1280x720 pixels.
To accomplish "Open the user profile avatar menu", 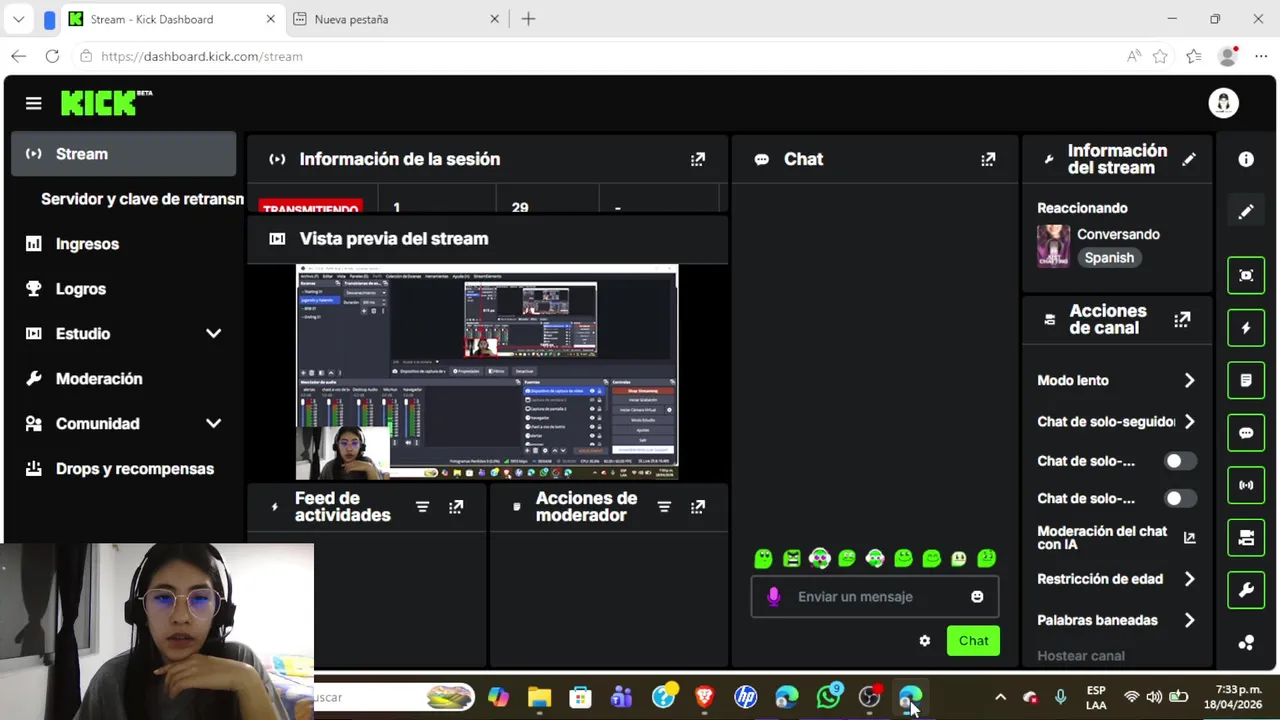I will pyautogui.click(x=1223, y=103).
